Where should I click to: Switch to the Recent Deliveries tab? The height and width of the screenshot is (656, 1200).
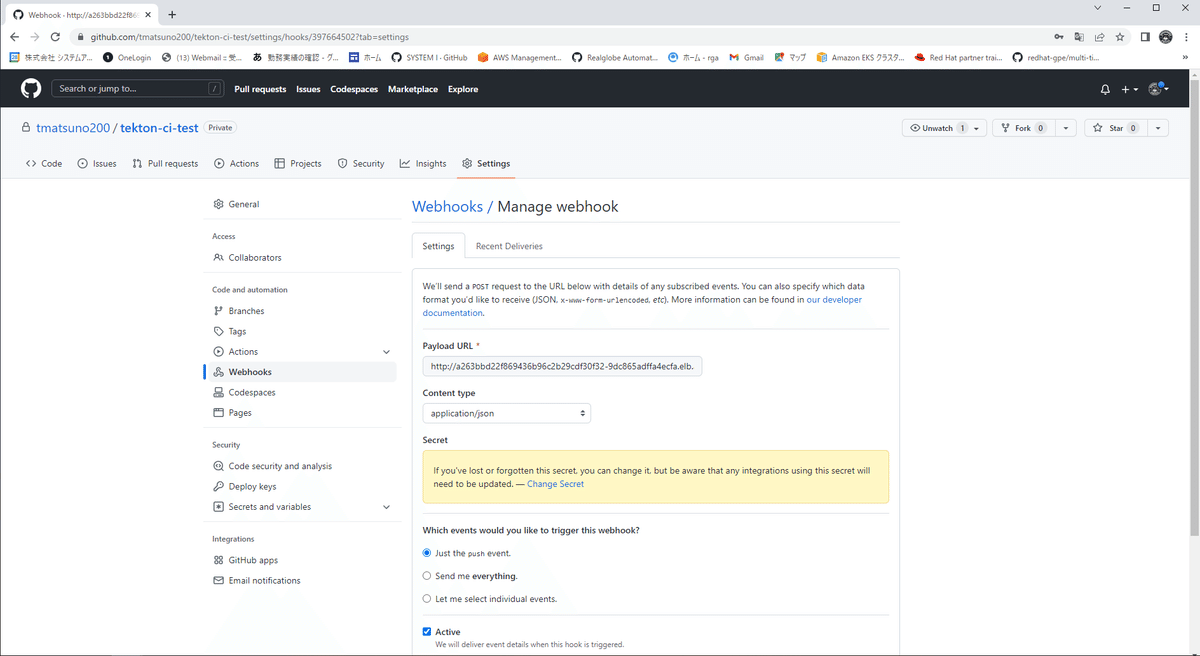pos(509,245)
